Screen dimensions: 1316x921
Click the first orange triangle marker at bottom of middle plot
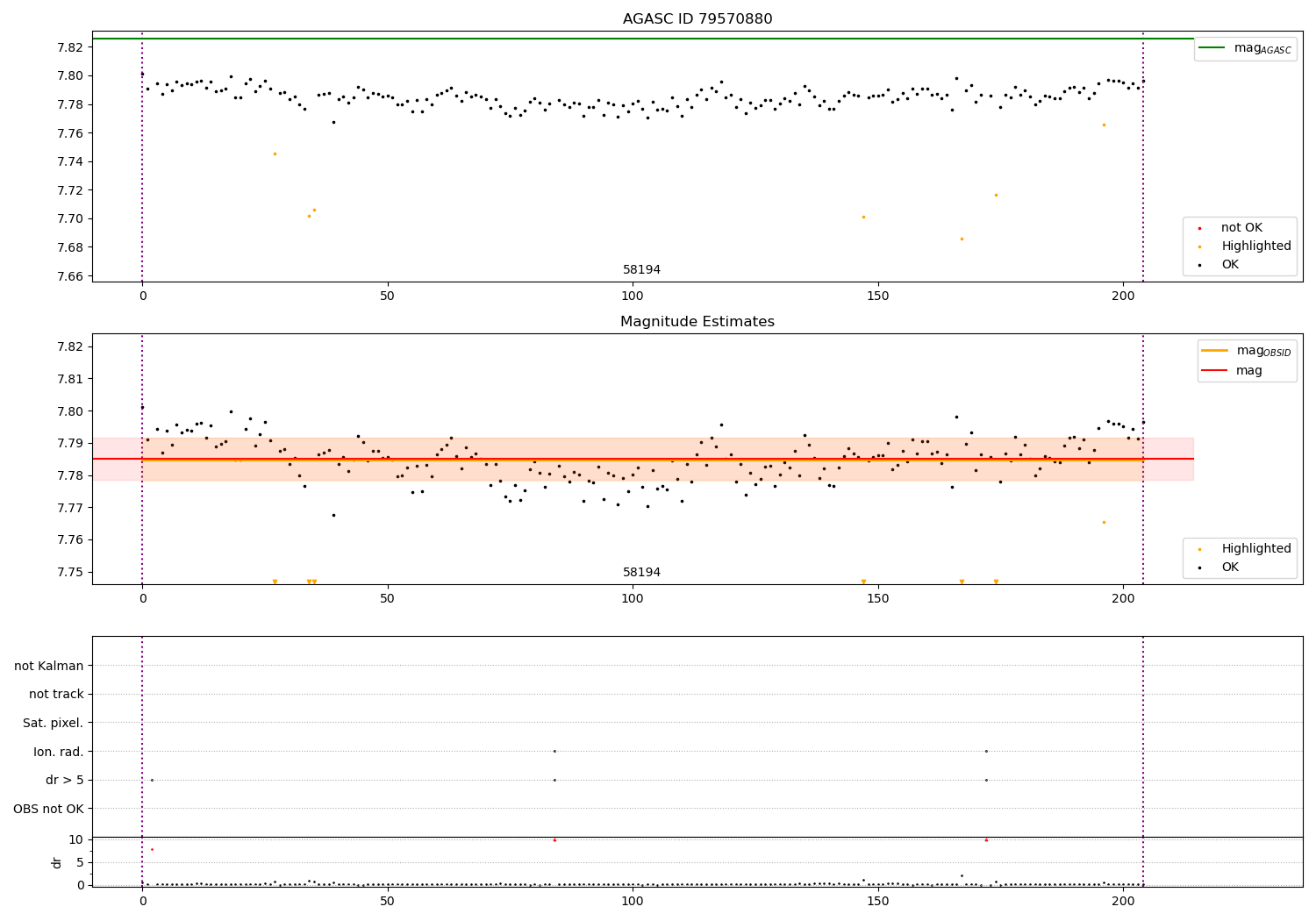(x=275, y=582)
